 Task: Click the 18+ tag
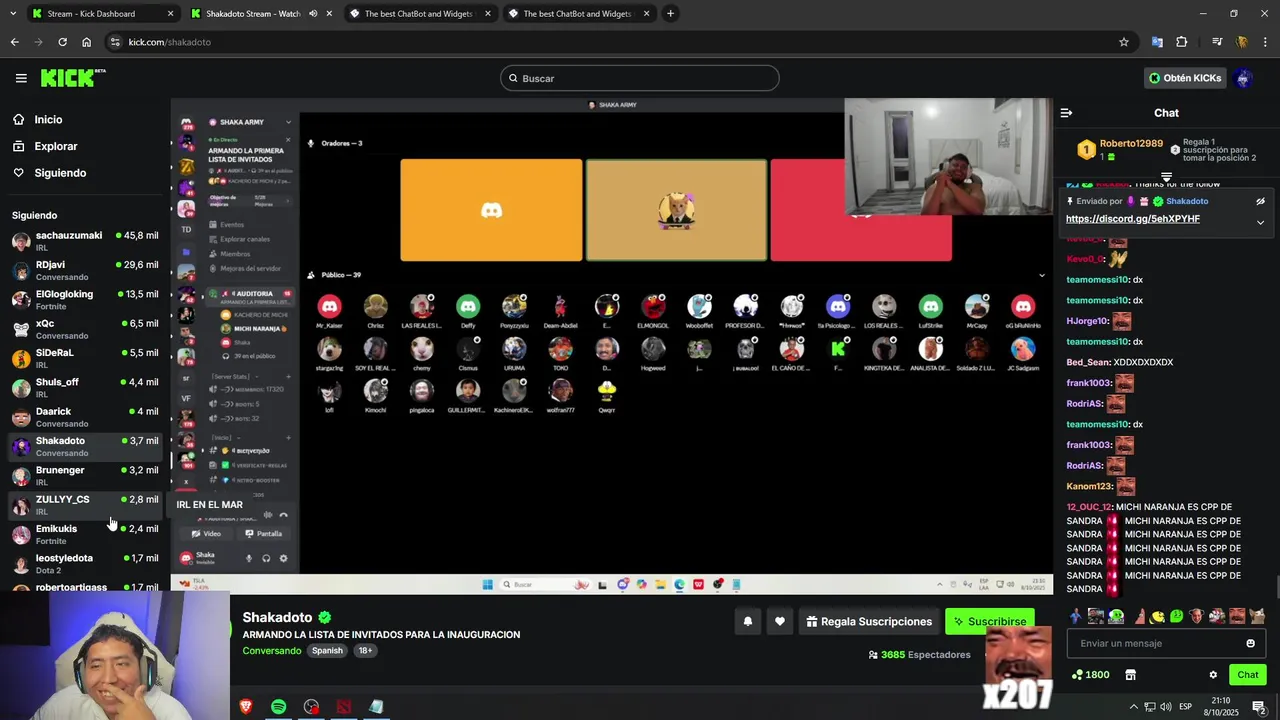tap(365, 651)
